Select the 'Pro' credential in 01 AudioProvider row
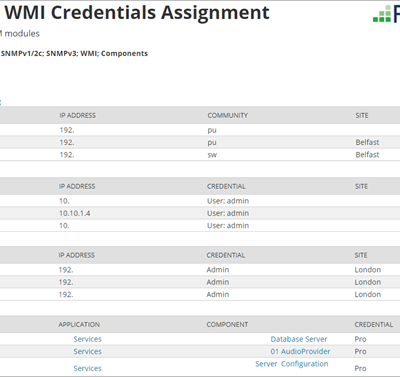400x377 pixels. point(360,351)
